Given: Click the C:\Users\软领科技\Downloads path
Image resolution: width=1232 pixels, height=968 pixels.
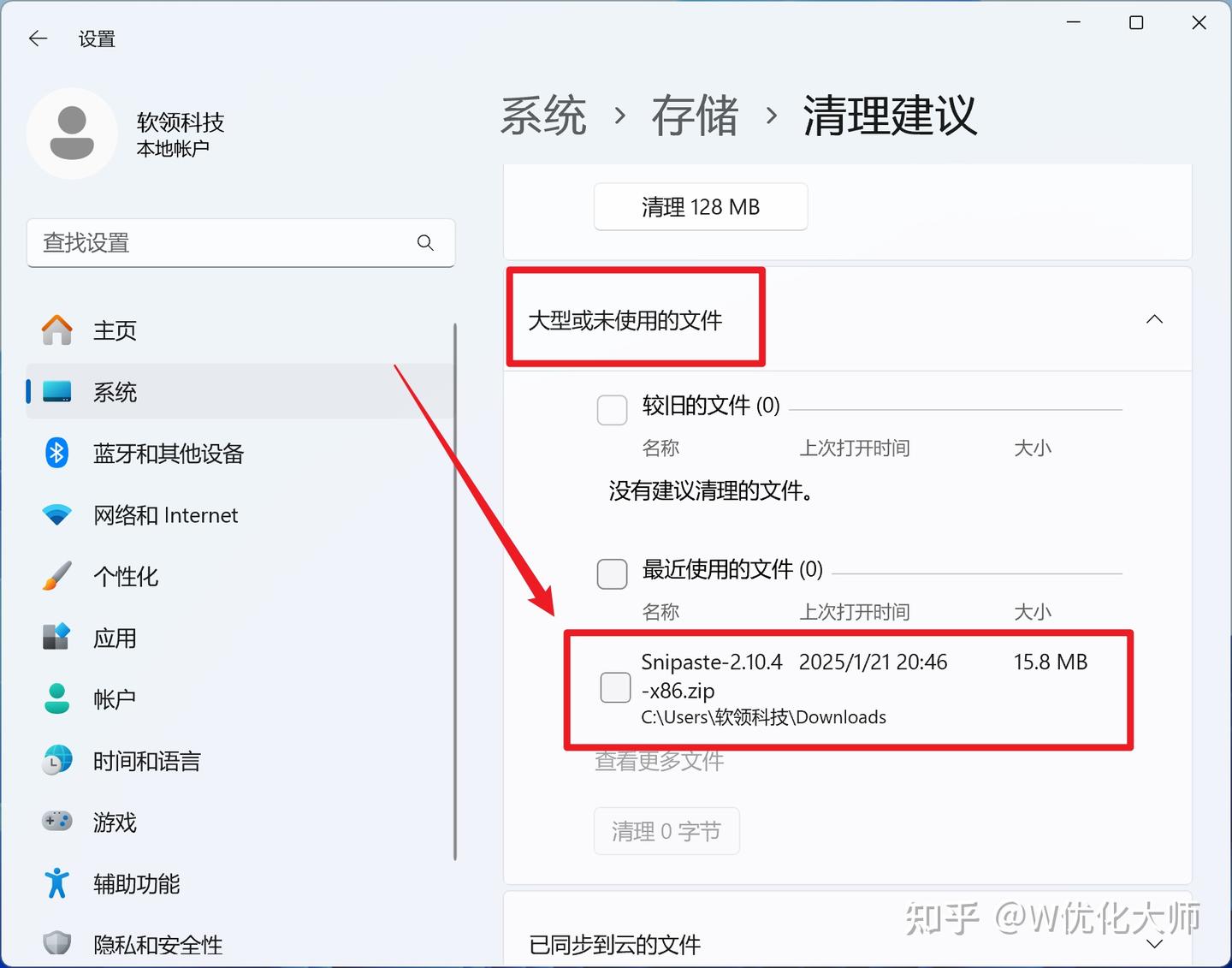Looking at the screenshot, I should click(x=763, y=717).
